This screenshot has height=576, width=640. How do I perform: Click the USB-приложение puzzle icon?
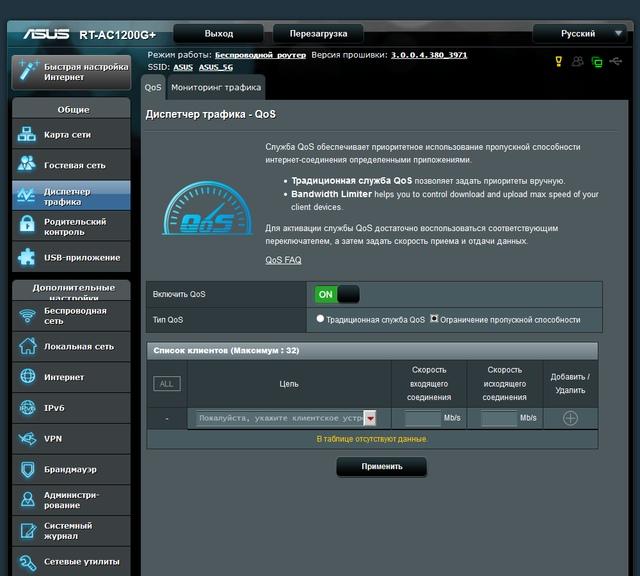click(x=27, y=257)
